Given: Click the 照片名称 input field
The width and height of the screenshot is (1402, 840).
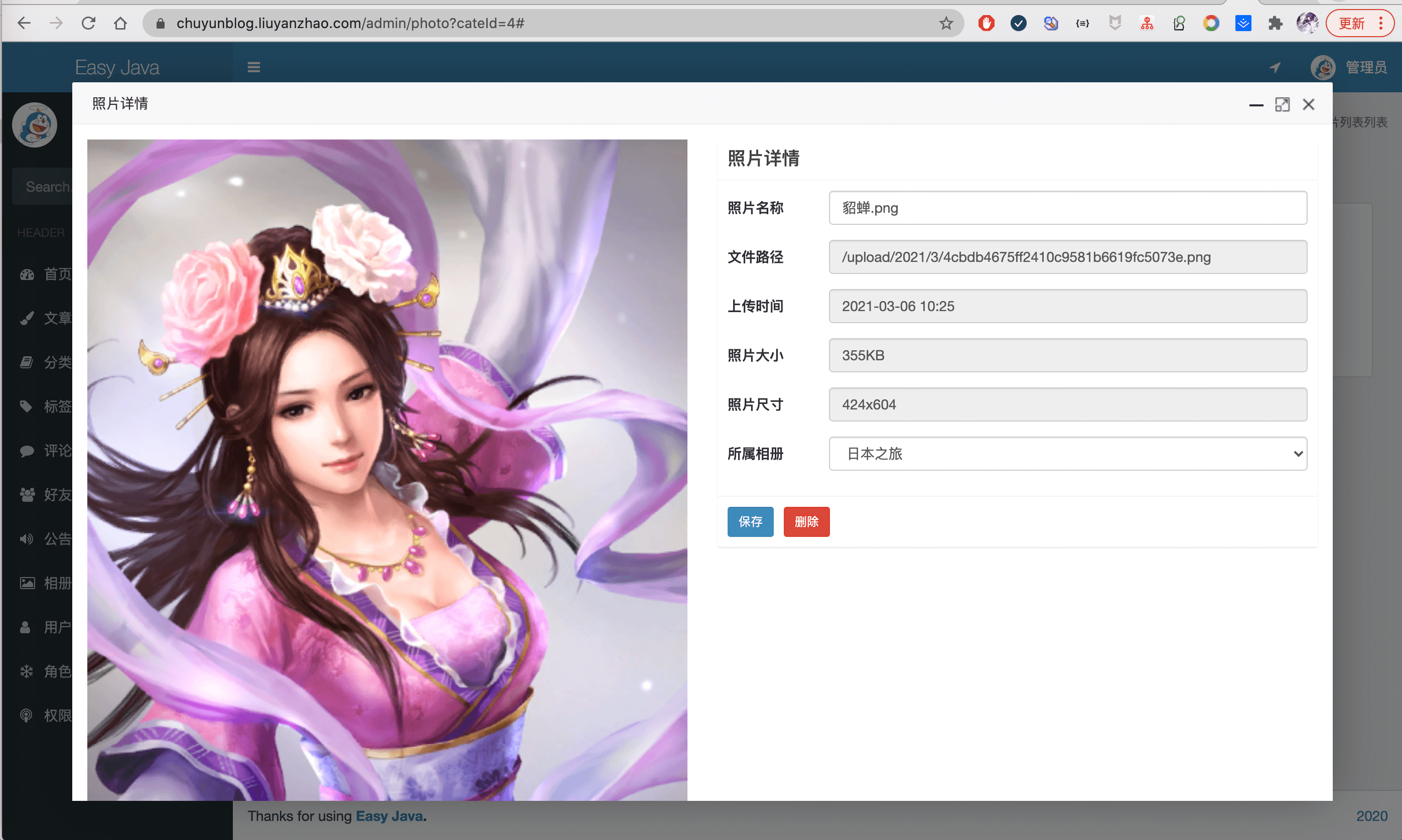Looking at the screenshot, I should coord(1067,208).
